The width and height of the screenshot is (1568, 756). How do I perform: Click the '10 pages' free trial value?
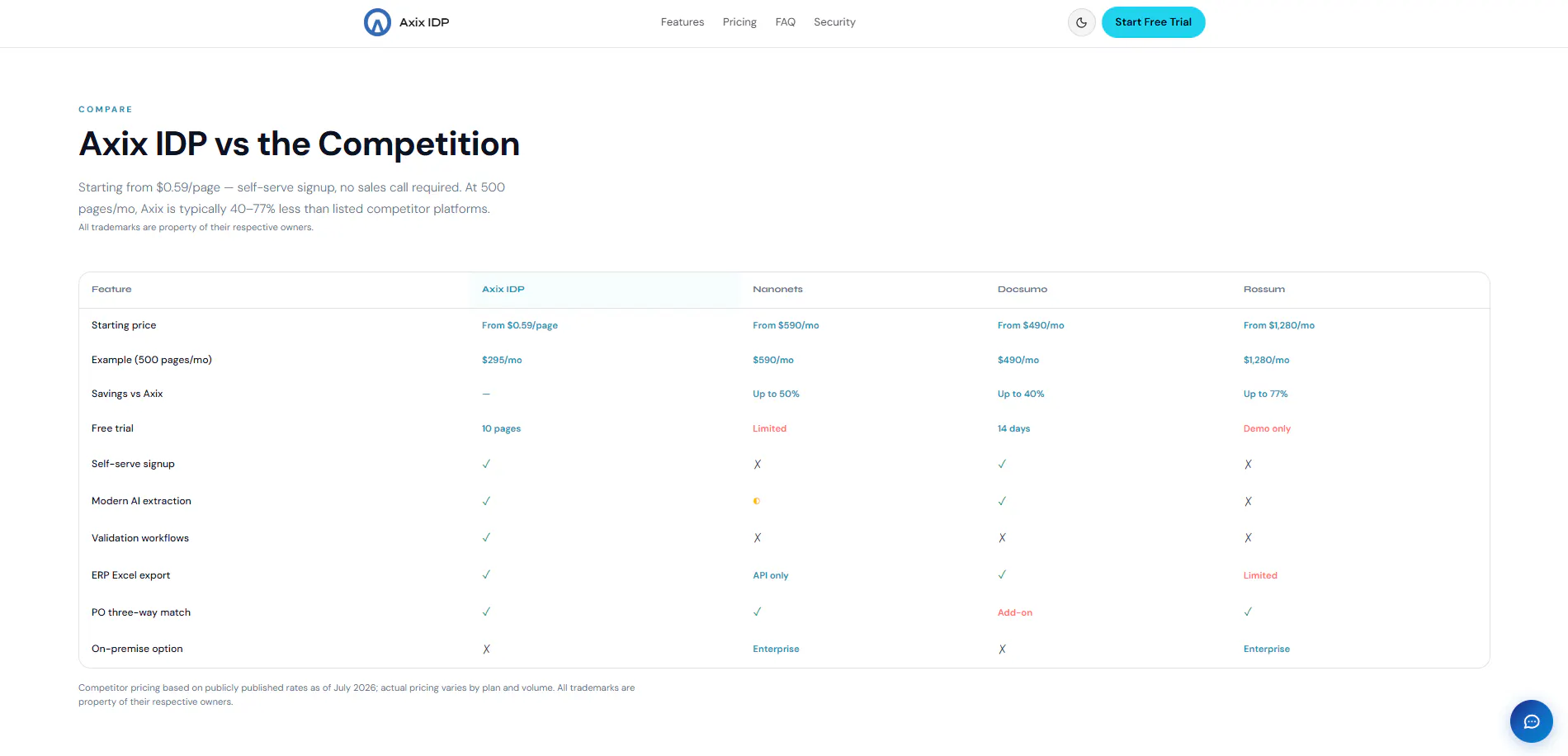coord(501,428)
